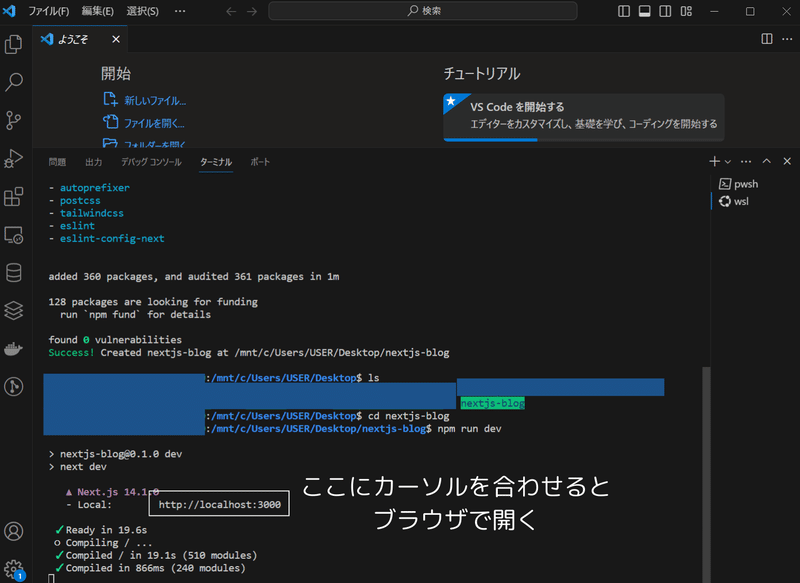Open the Manage gear icon
The image size is (800, 583).
coord(14,569)
